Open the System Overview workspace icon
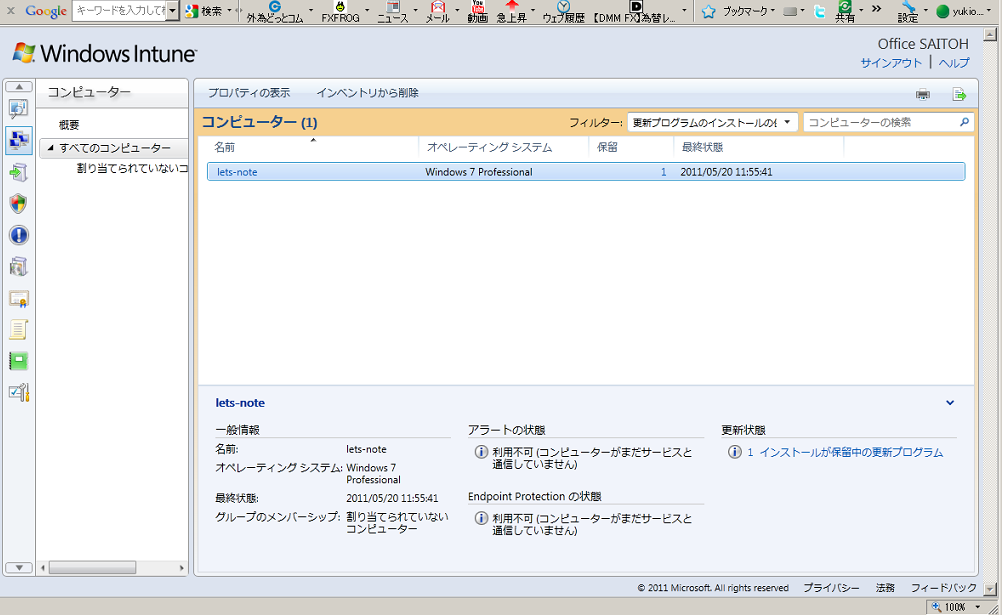 (18, 109)
